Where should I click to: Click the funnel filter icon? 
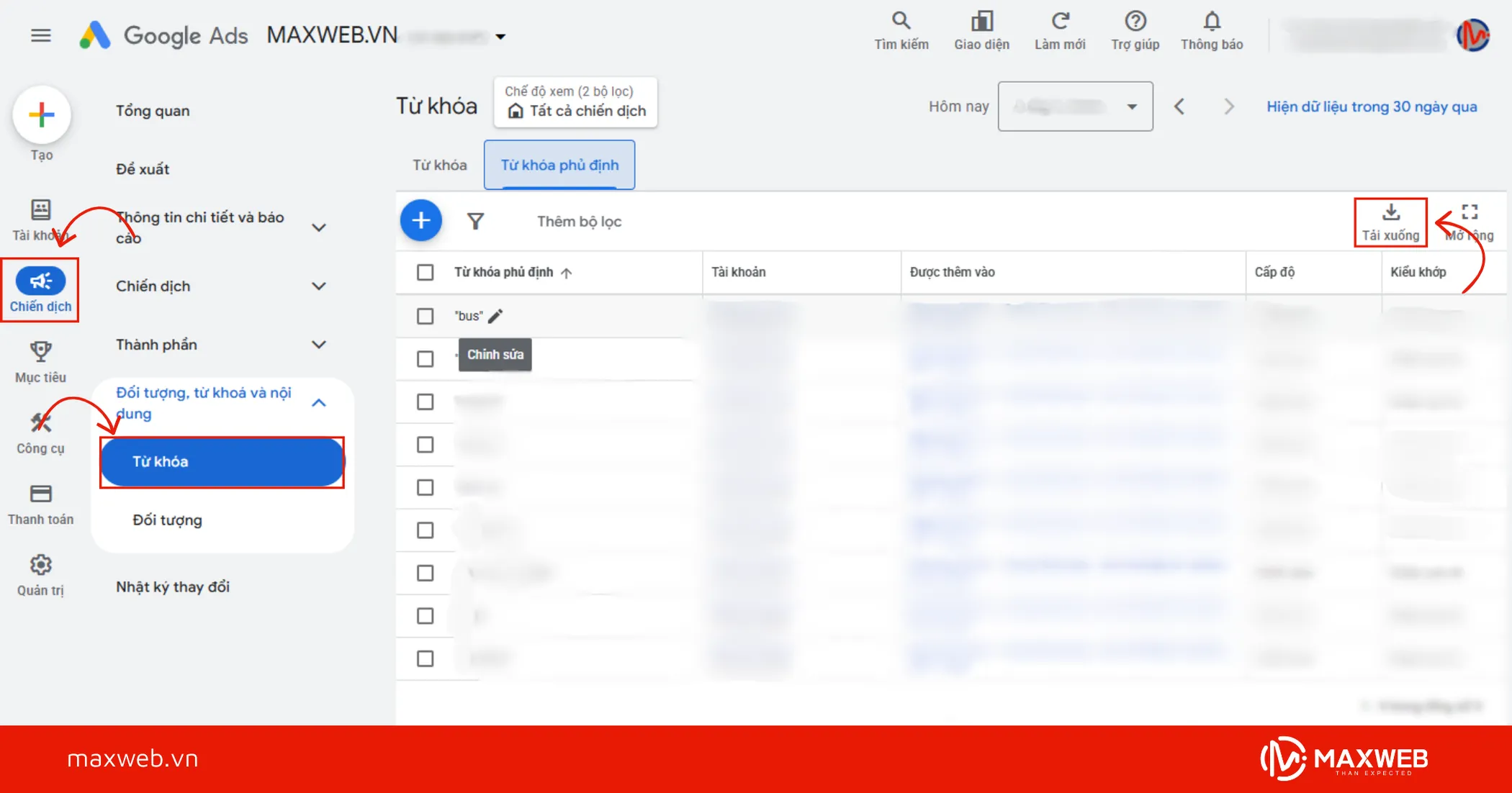point(475,222)
